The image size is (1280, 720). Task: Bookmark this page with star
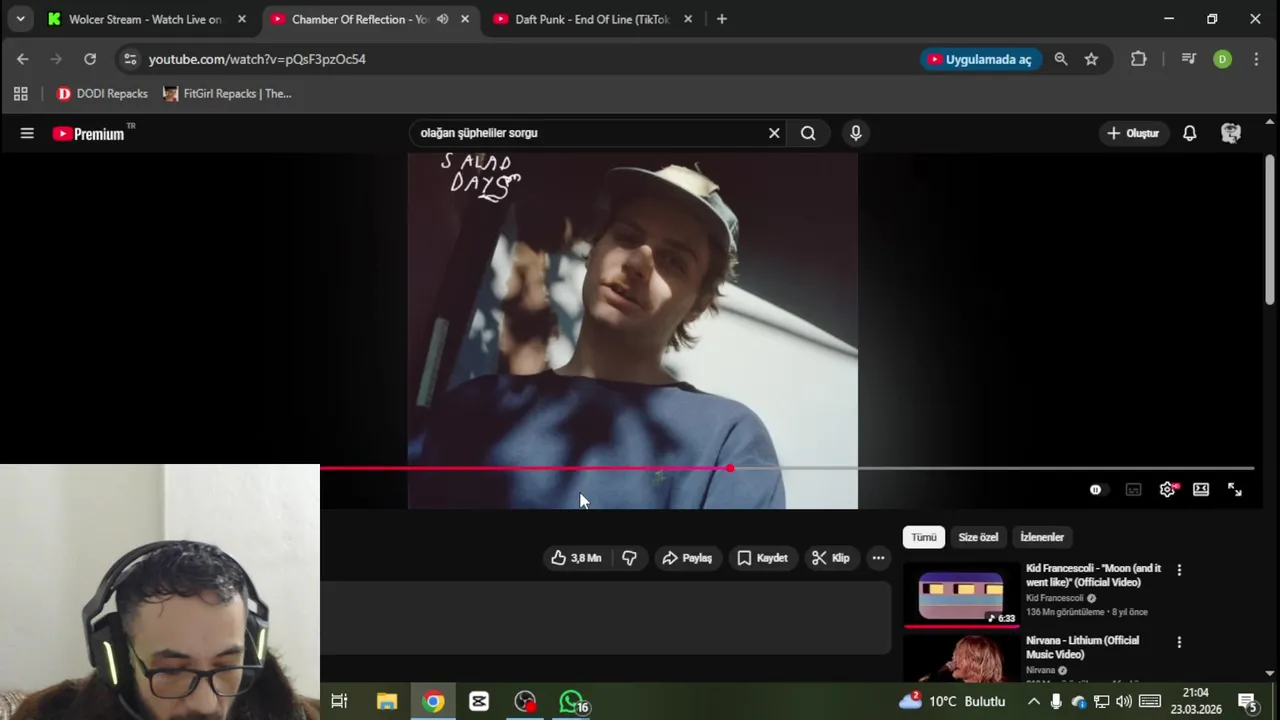[1091, 59]
